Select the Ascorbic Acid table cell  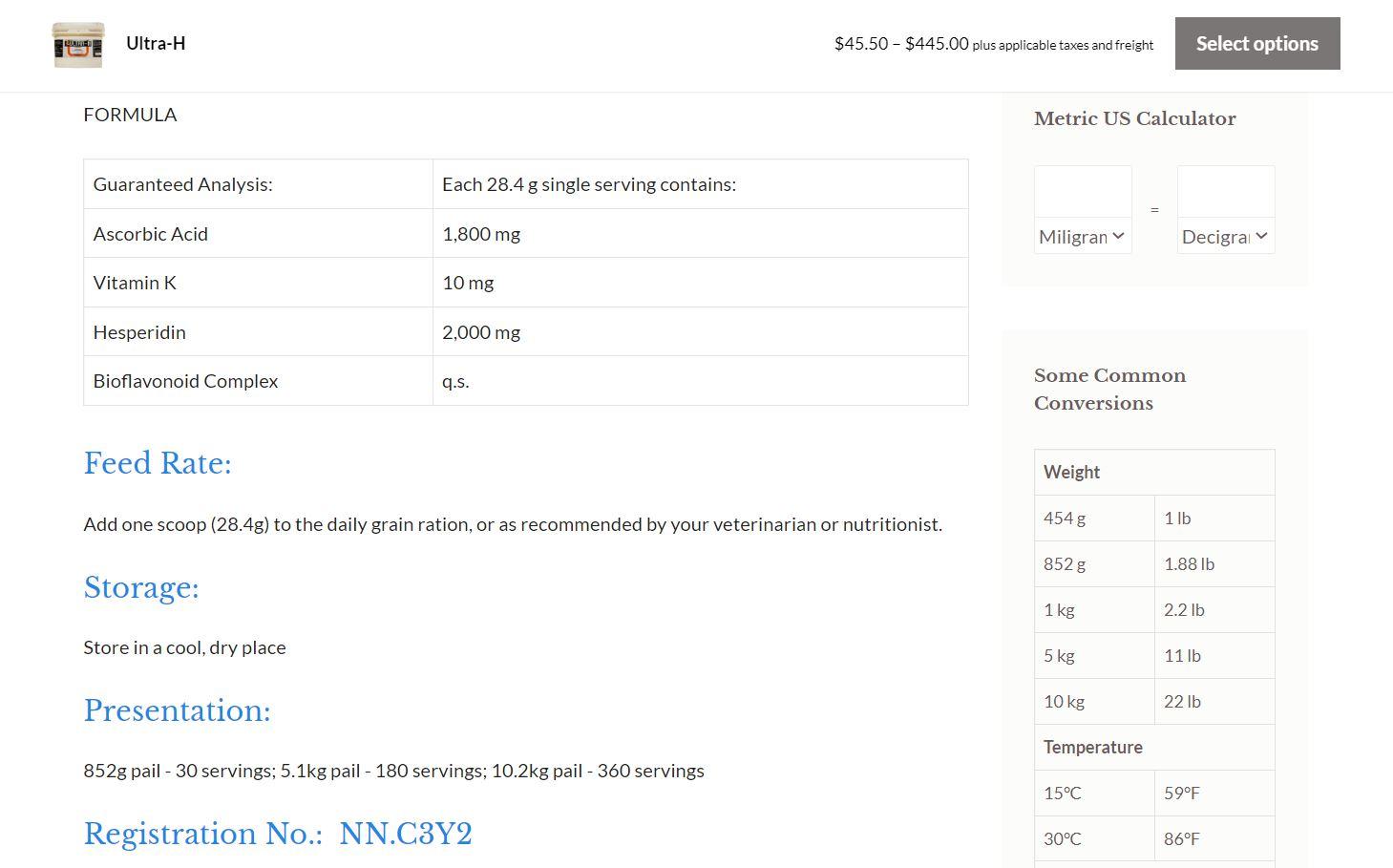[151, 234]
